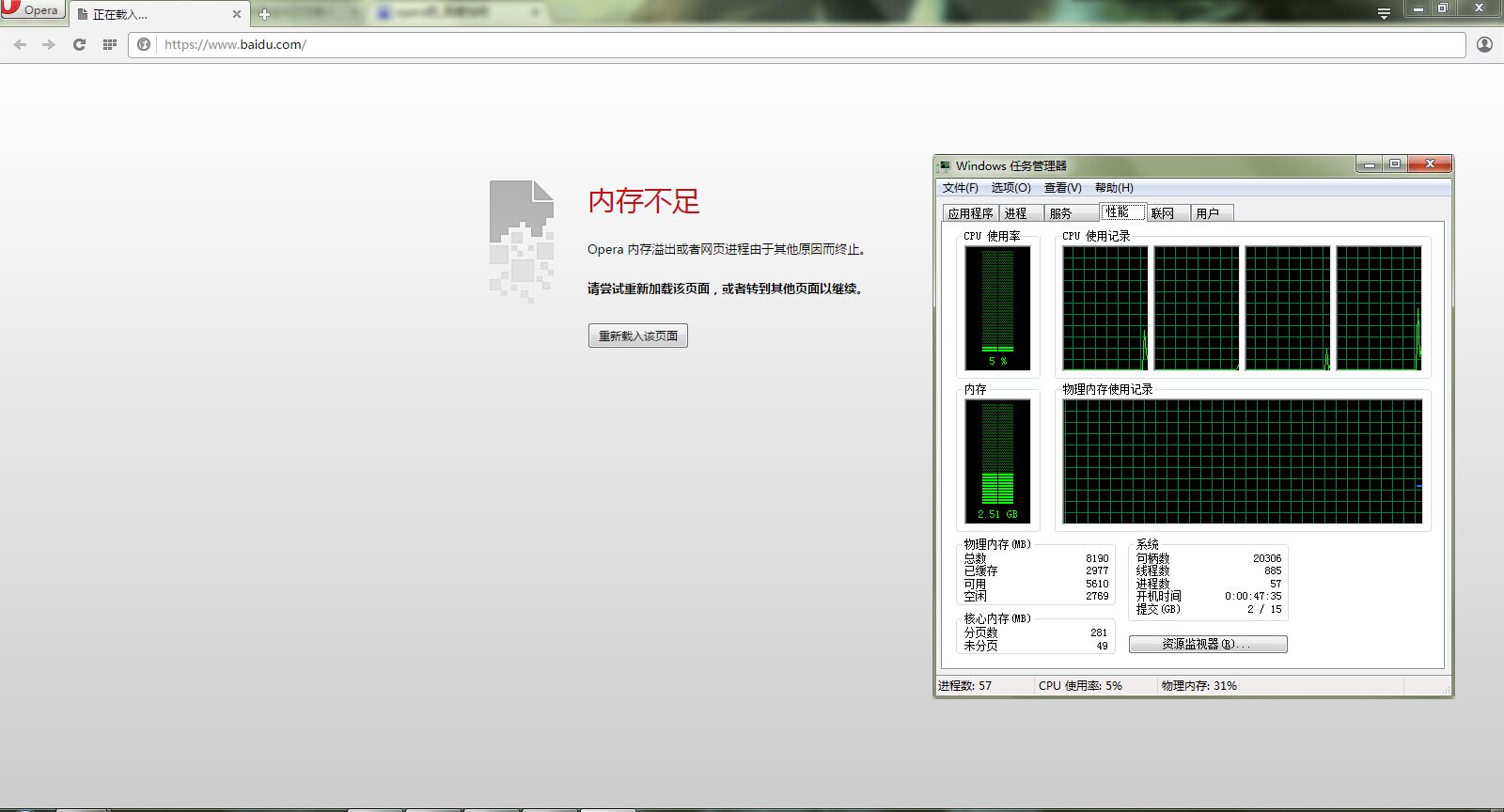
Task: Click the "CPU 使用率: 5%" status bar entry
Action: point(1080,685)
